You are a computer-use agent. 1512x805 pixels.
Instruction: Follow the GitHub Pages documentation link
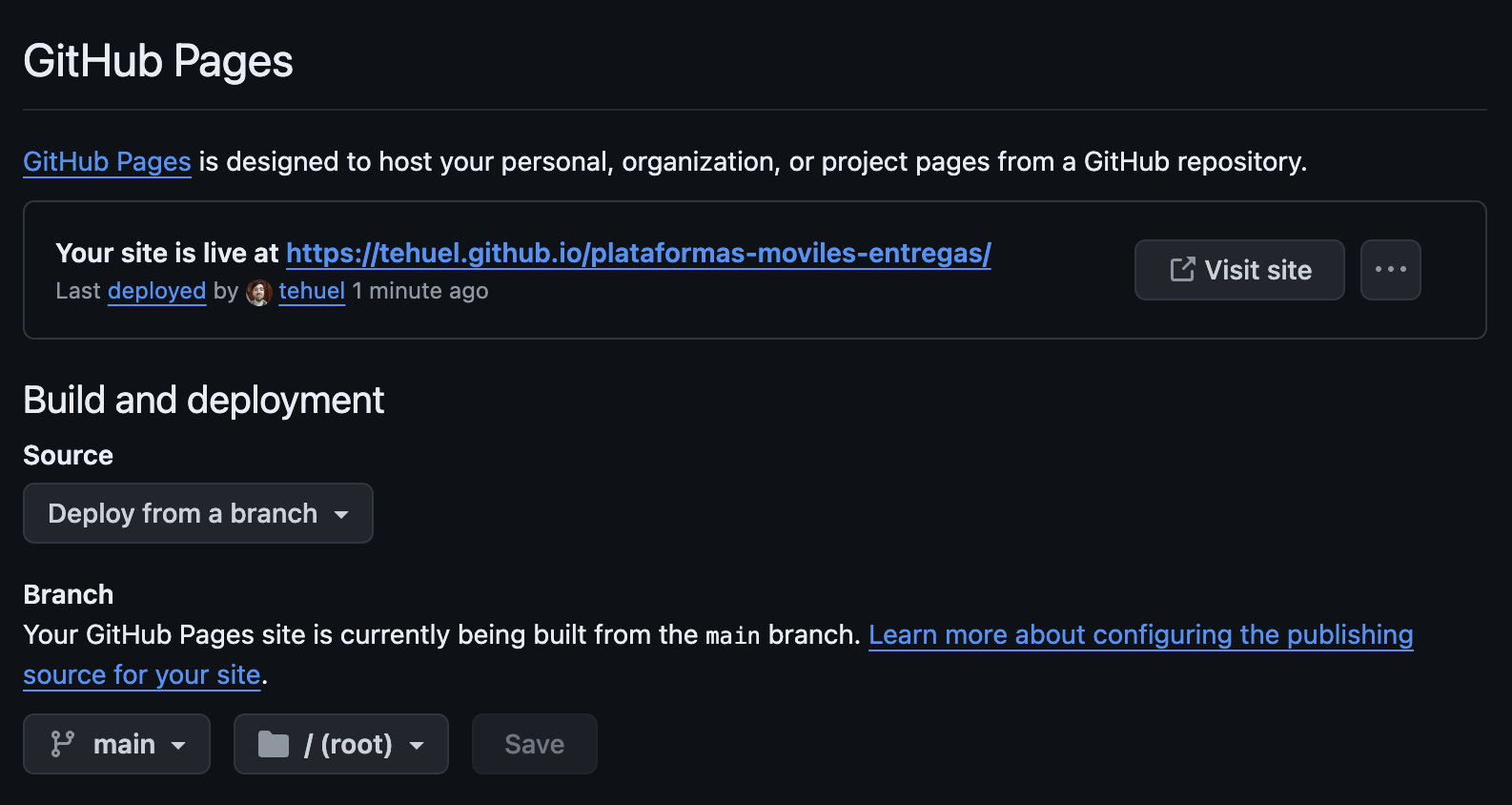(107, 162)
